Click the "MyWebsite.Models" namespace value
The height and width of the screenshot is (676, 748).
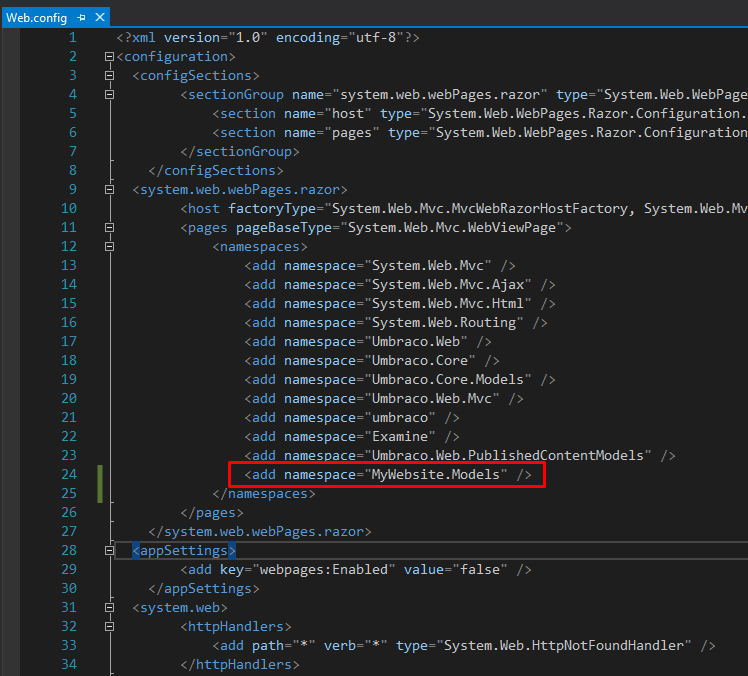(436, 475)
